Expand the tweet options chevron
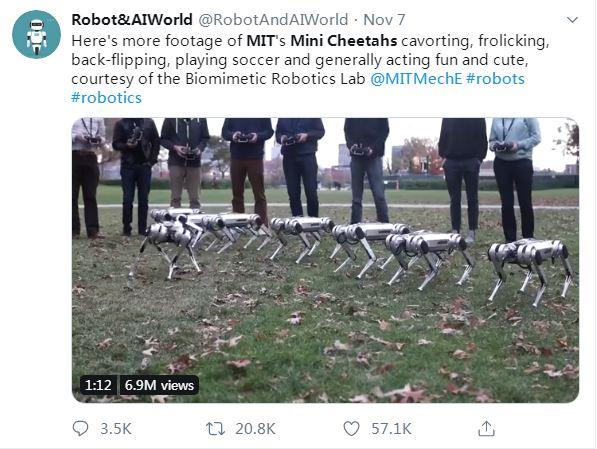 point(572,20)
